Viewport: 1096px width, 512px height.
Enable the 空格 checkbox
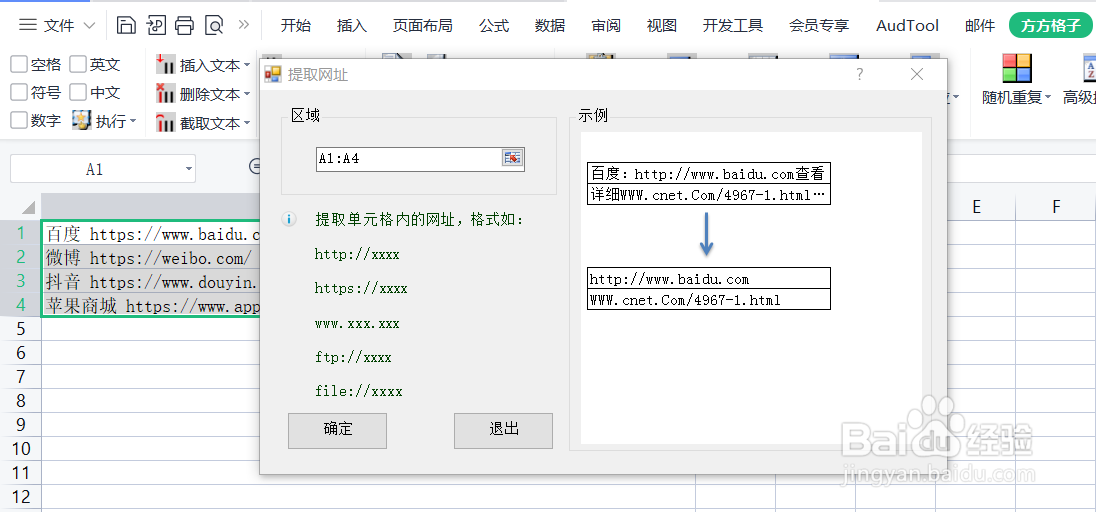(x=19, y=65)
